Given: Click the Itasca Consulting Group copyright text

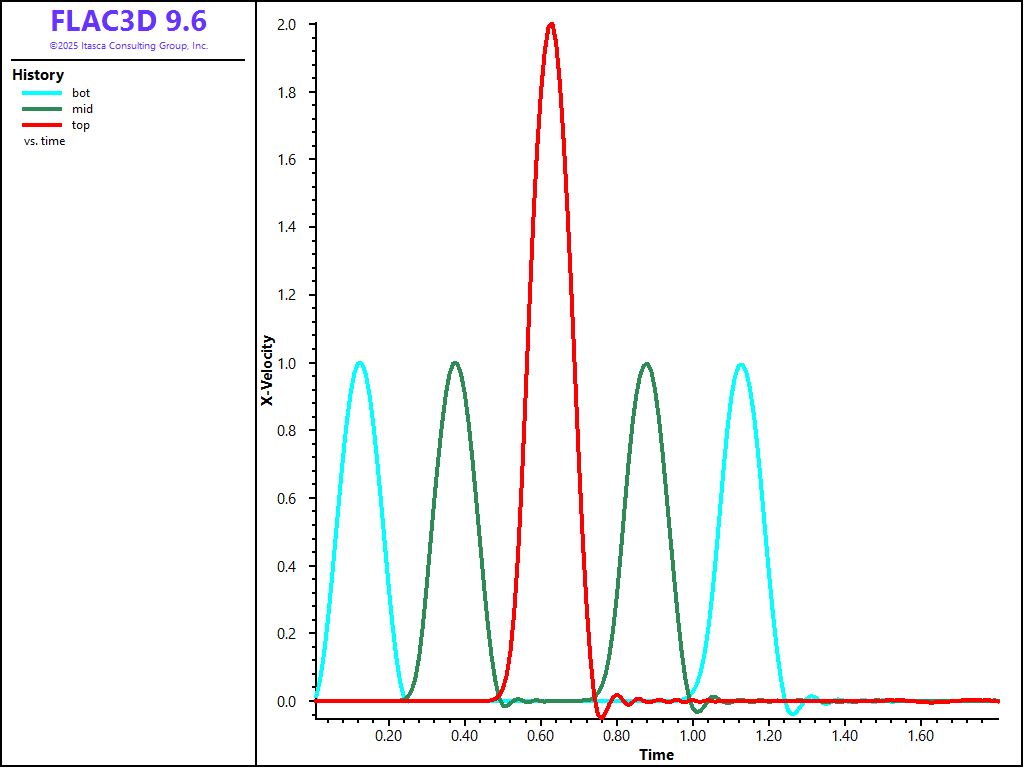Looking at the screenshot, I should [129, 46].
